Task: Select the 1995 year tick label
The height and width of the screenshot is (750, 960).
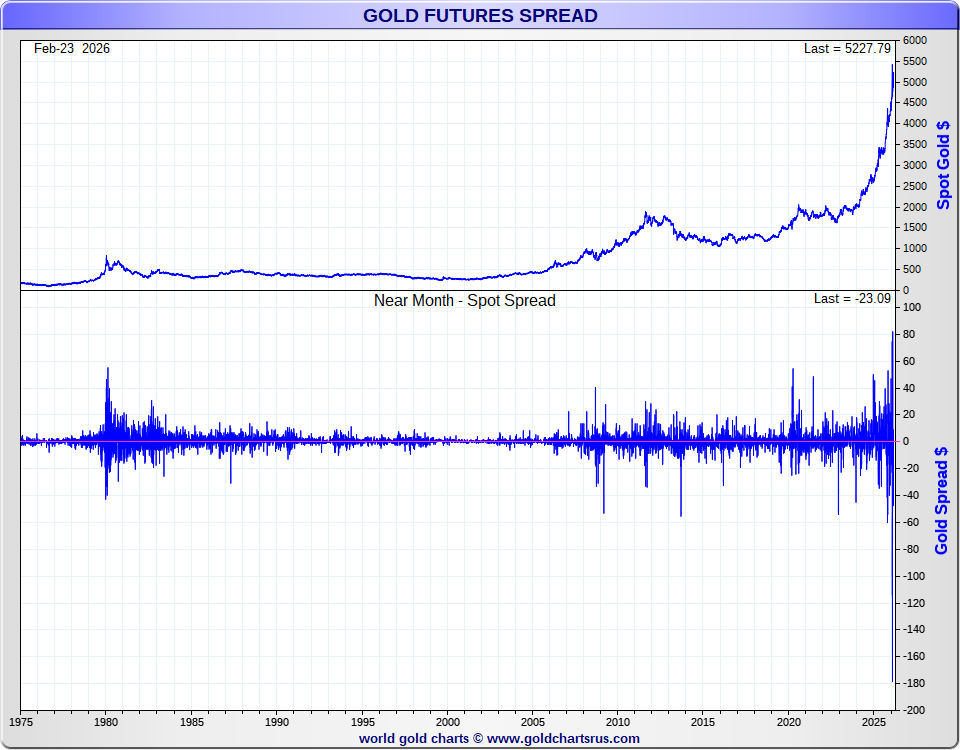Action: (363, 722)
